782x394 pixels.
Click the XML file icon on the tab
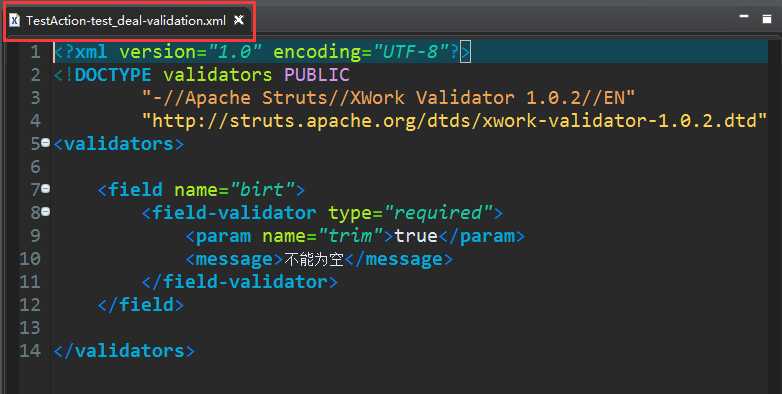(x=15, y=21)
